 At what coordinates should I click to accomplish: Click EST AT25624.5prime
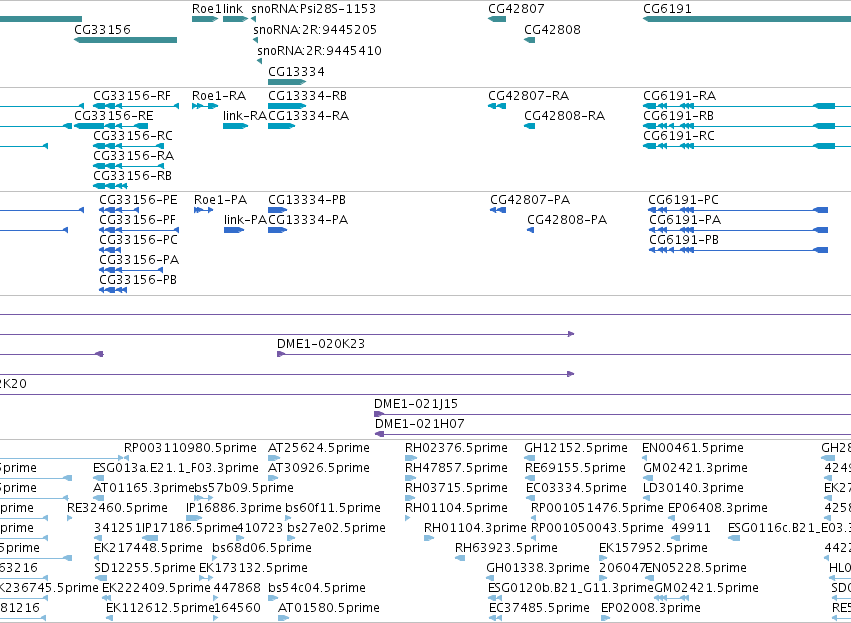coord(319,448)
